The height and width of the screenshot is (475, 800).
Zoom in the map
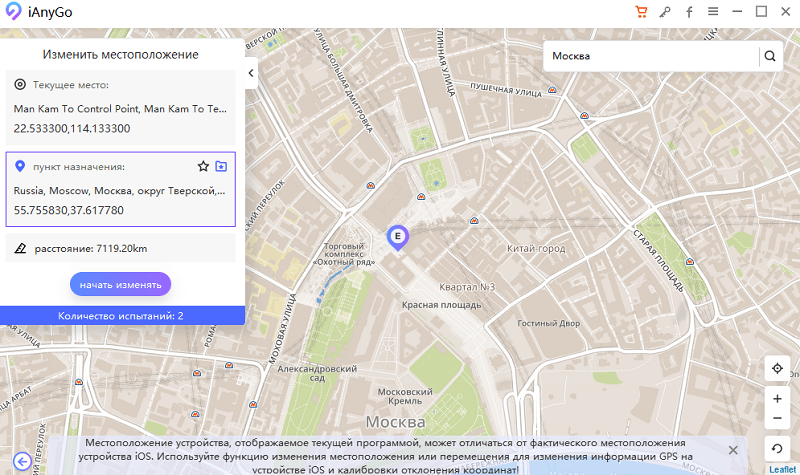click(777, 399)
